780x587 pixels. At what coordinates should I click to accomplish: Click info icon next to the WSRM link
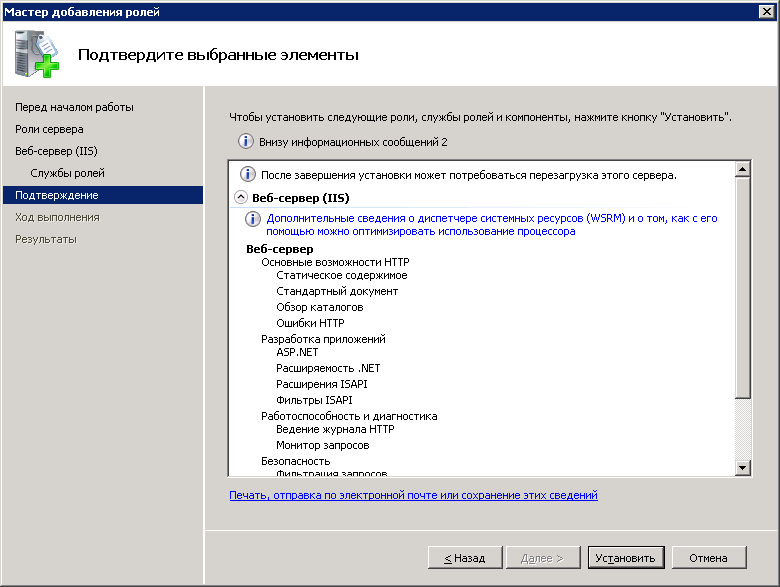[x=253, y=218]
